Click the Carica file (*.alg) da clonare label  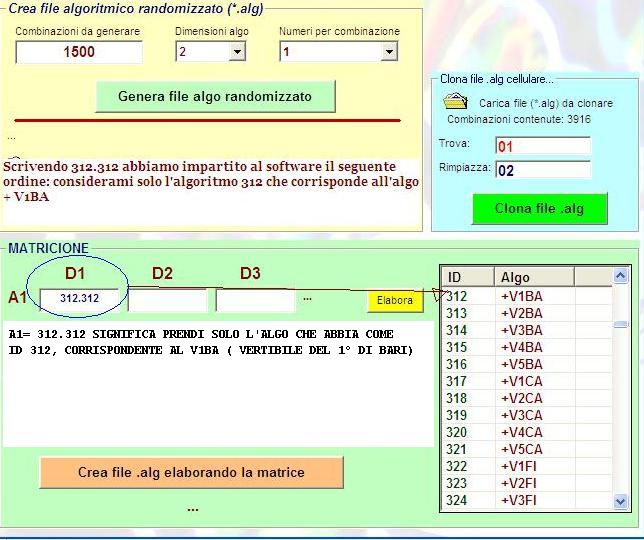[546, 103]
